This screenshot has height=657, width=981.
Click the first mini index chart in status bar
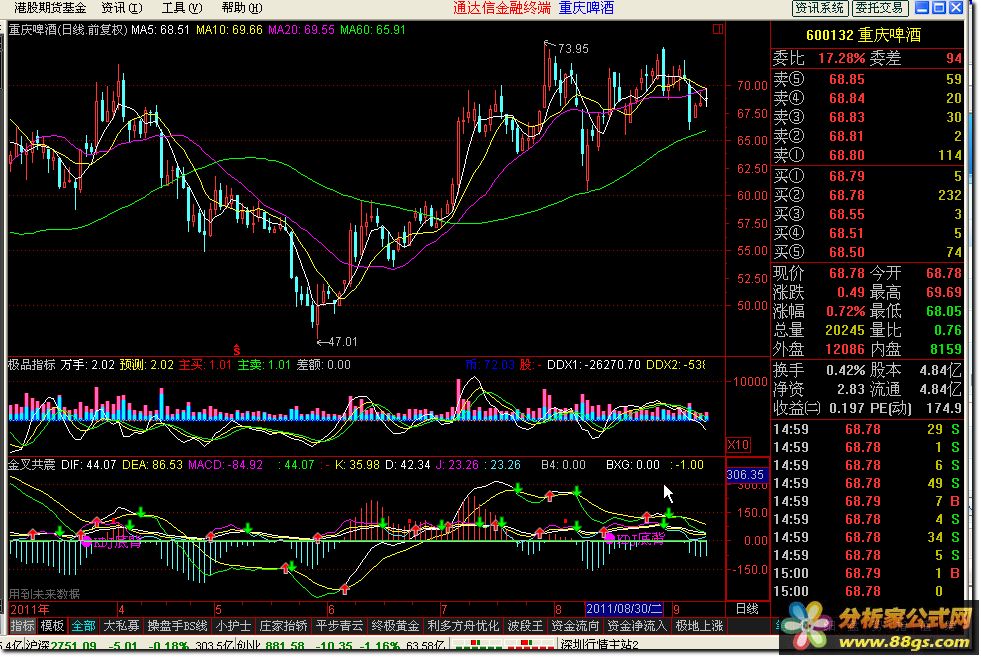coord(479,644)
